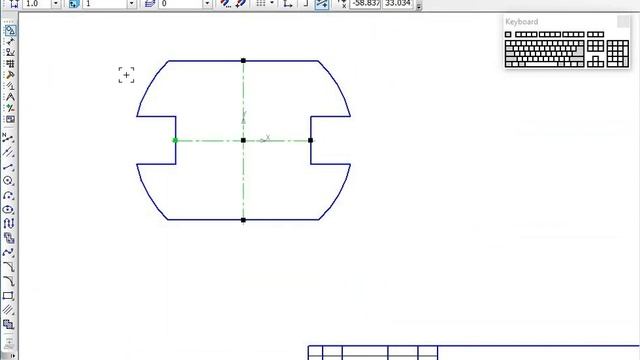Select the Collect contour tool
This screenshot has height=360, width=640.
click(8, 238)
